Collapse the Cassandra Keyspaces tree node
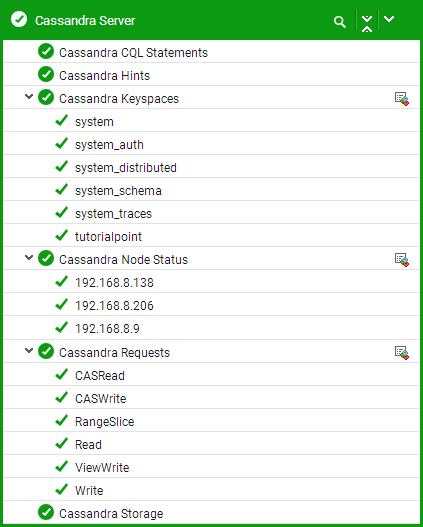The image size is (423, 527). [x=29, y=97]
